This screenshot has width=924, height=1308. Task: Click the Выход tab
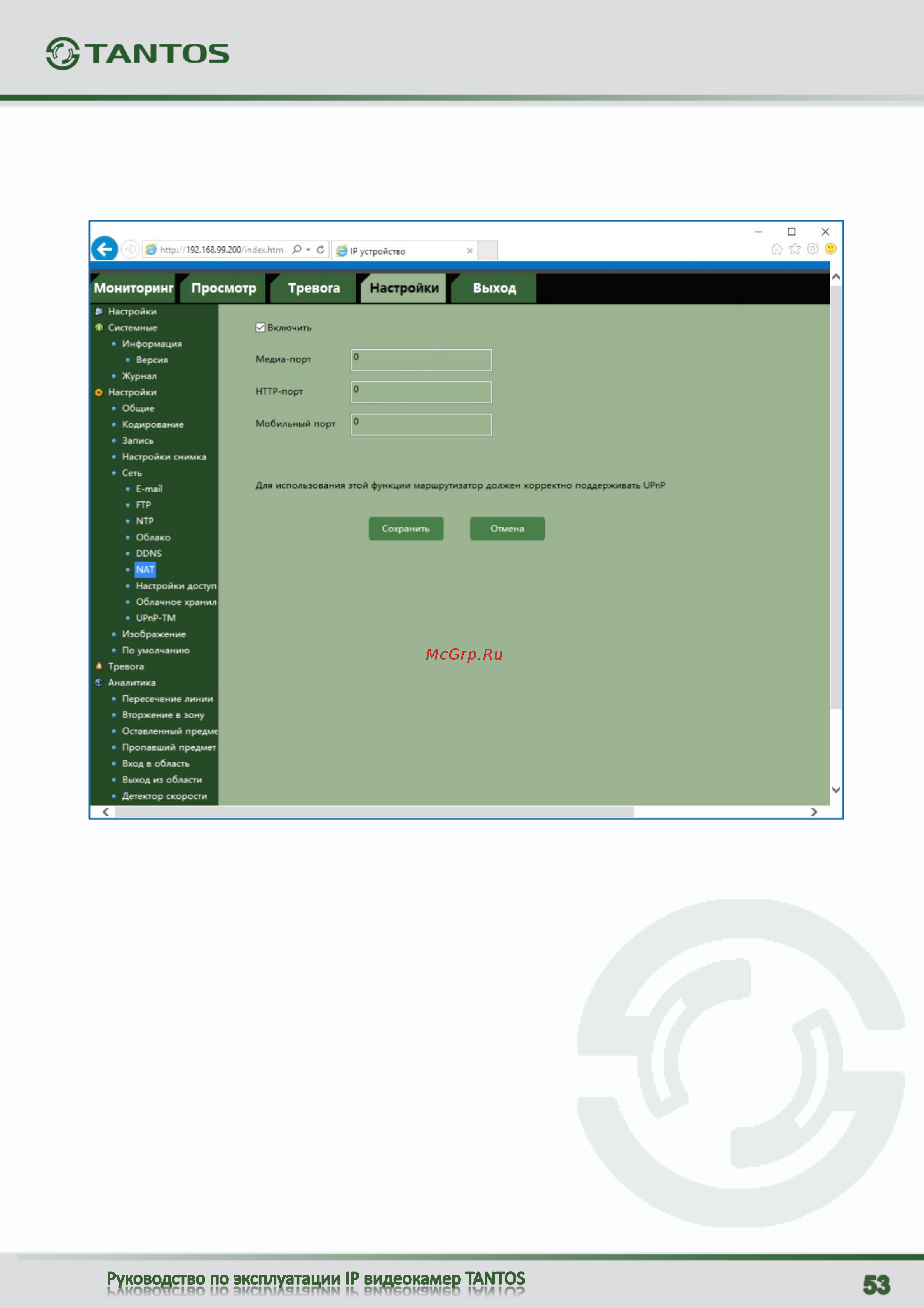(x=494, y=288)
